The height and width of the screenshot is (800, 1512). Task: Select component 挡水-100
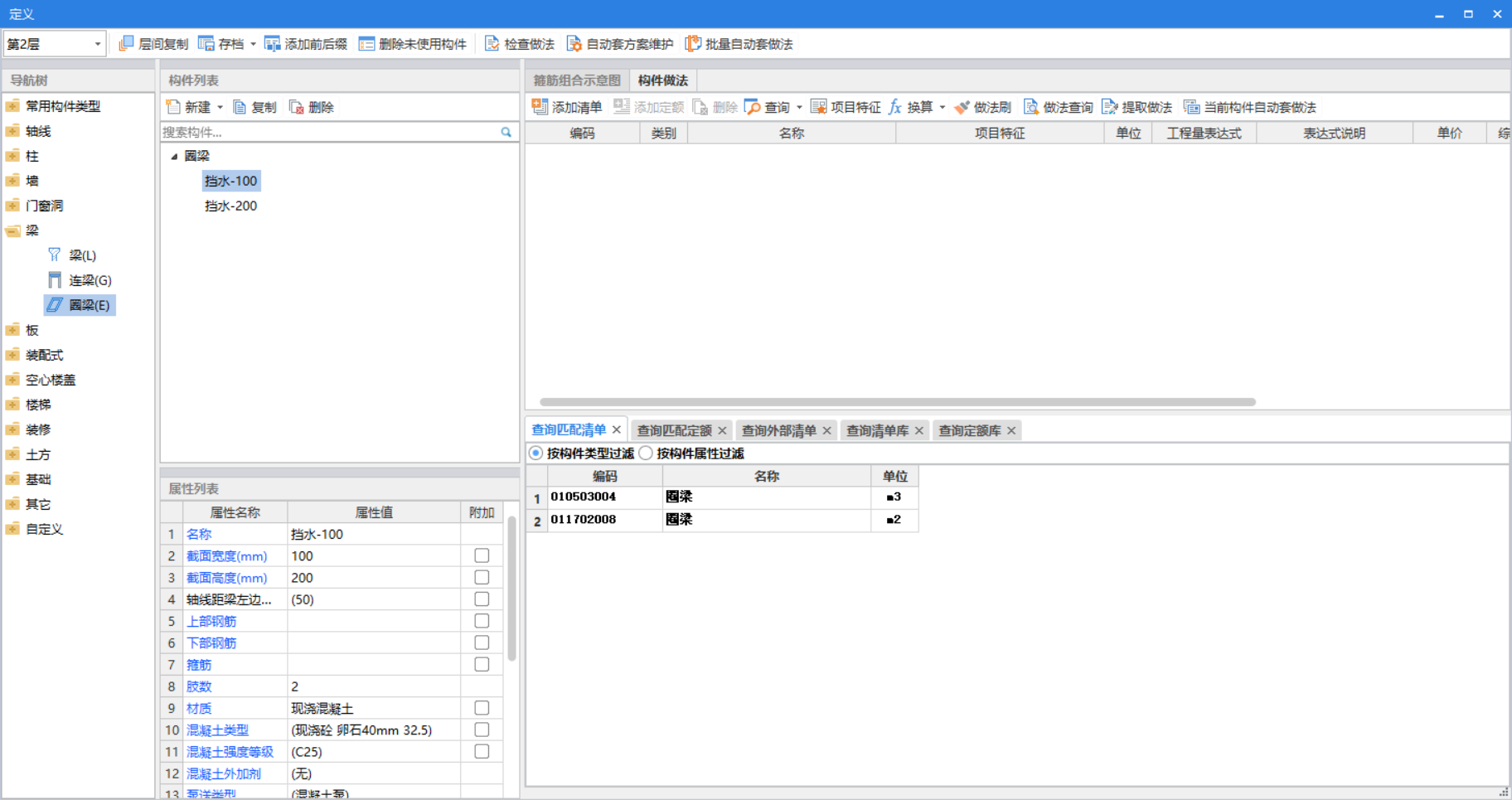230,181
